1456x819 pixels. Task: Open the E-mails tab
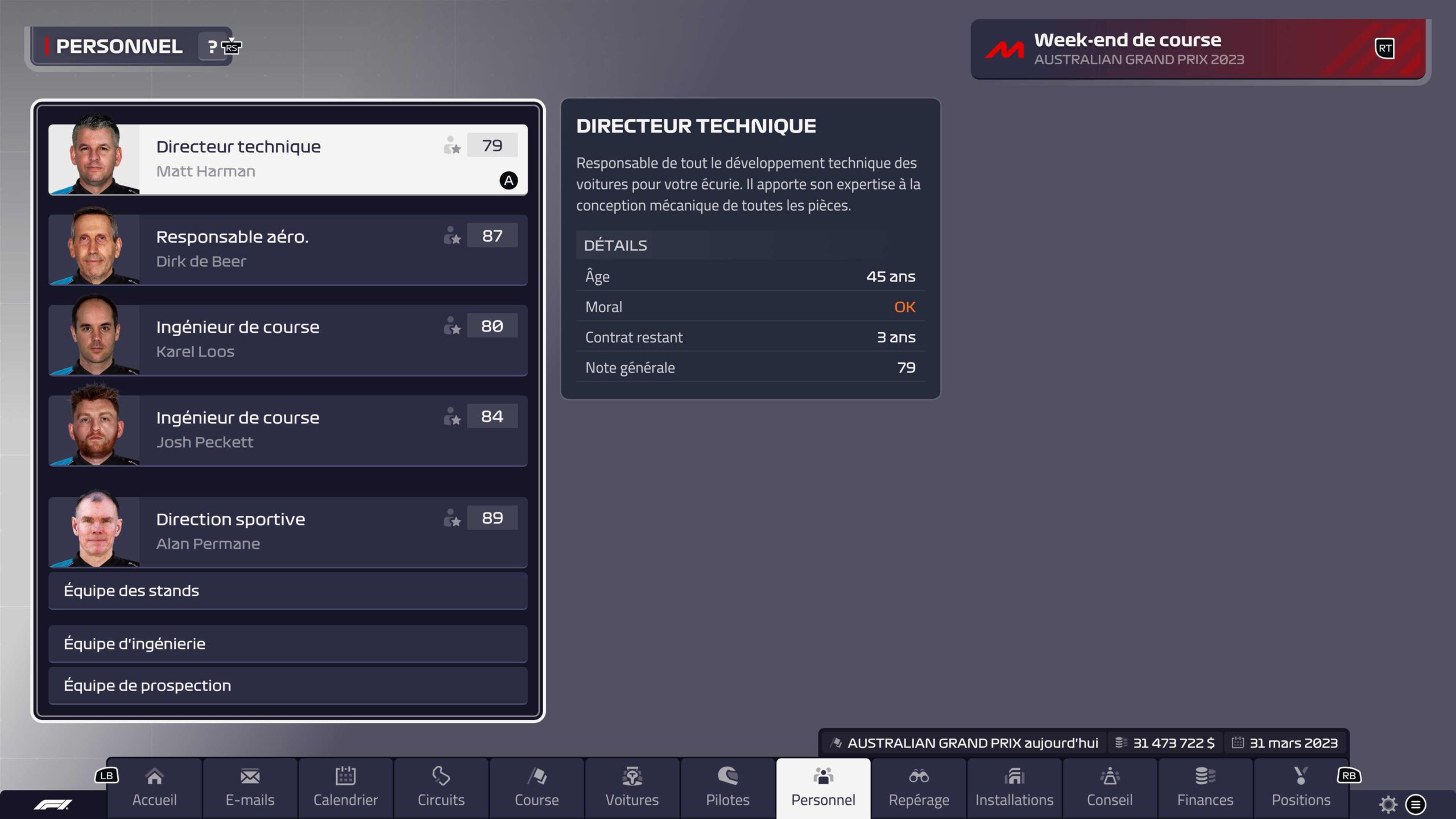[250, 788]
